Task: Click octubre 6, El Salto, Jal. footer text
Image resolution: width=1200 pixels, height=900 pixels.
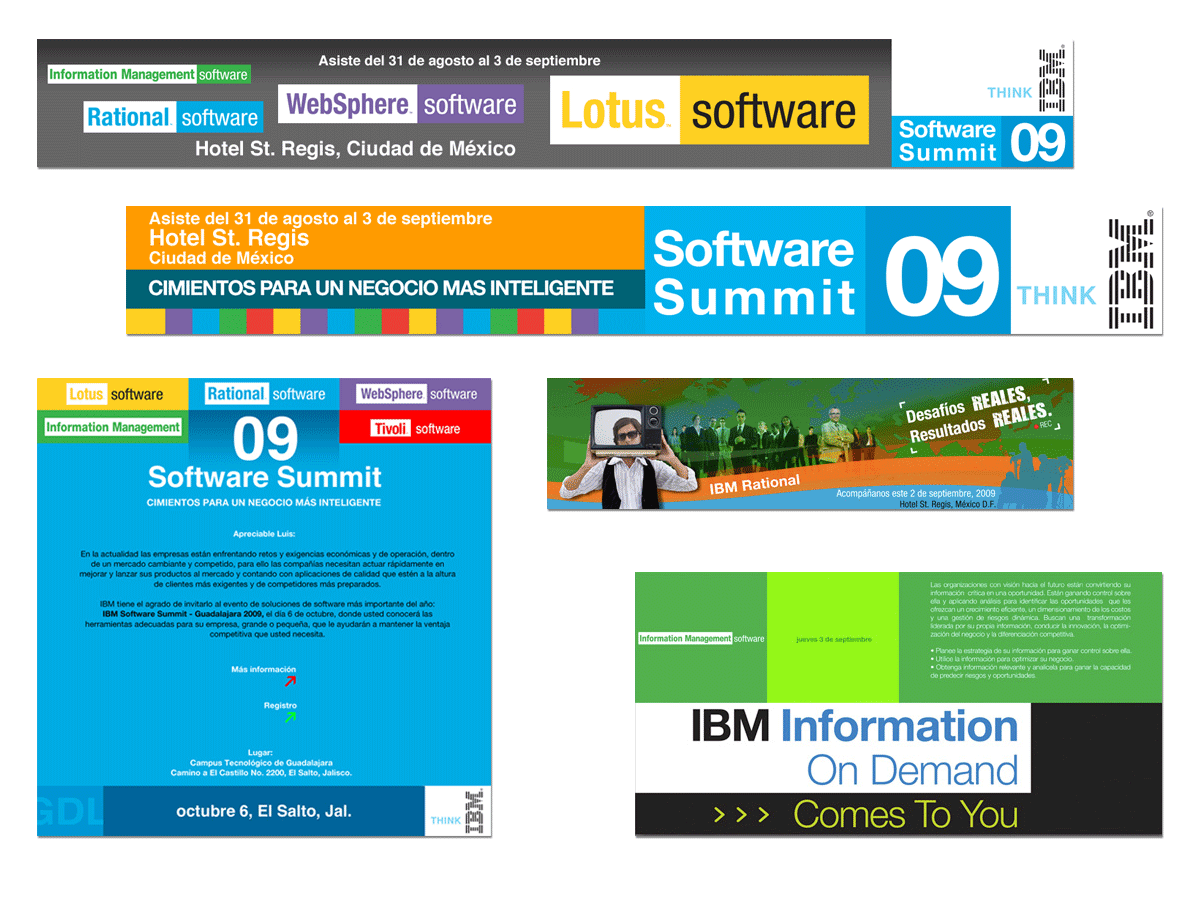Action: (264, 811)
